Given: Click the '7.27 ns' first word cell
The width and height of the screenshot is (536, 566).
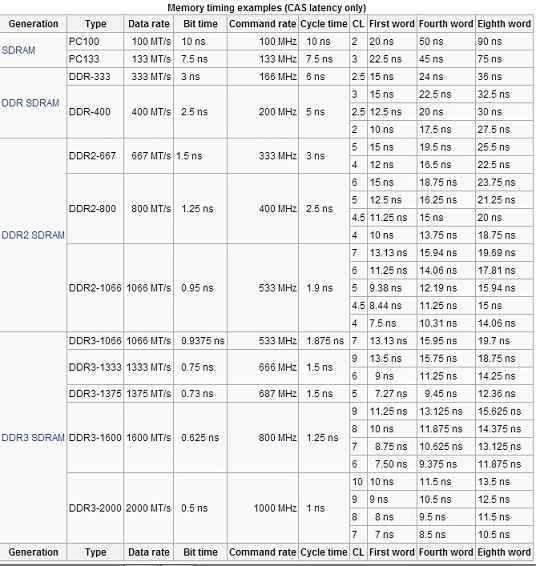Looking at the screenshot, I should tap(392, 393).
